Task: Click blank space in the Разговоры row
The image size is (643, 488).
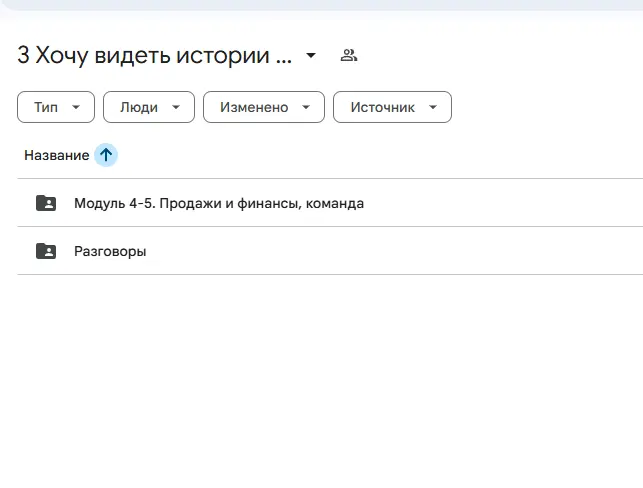Action: [x=400, y=251]
